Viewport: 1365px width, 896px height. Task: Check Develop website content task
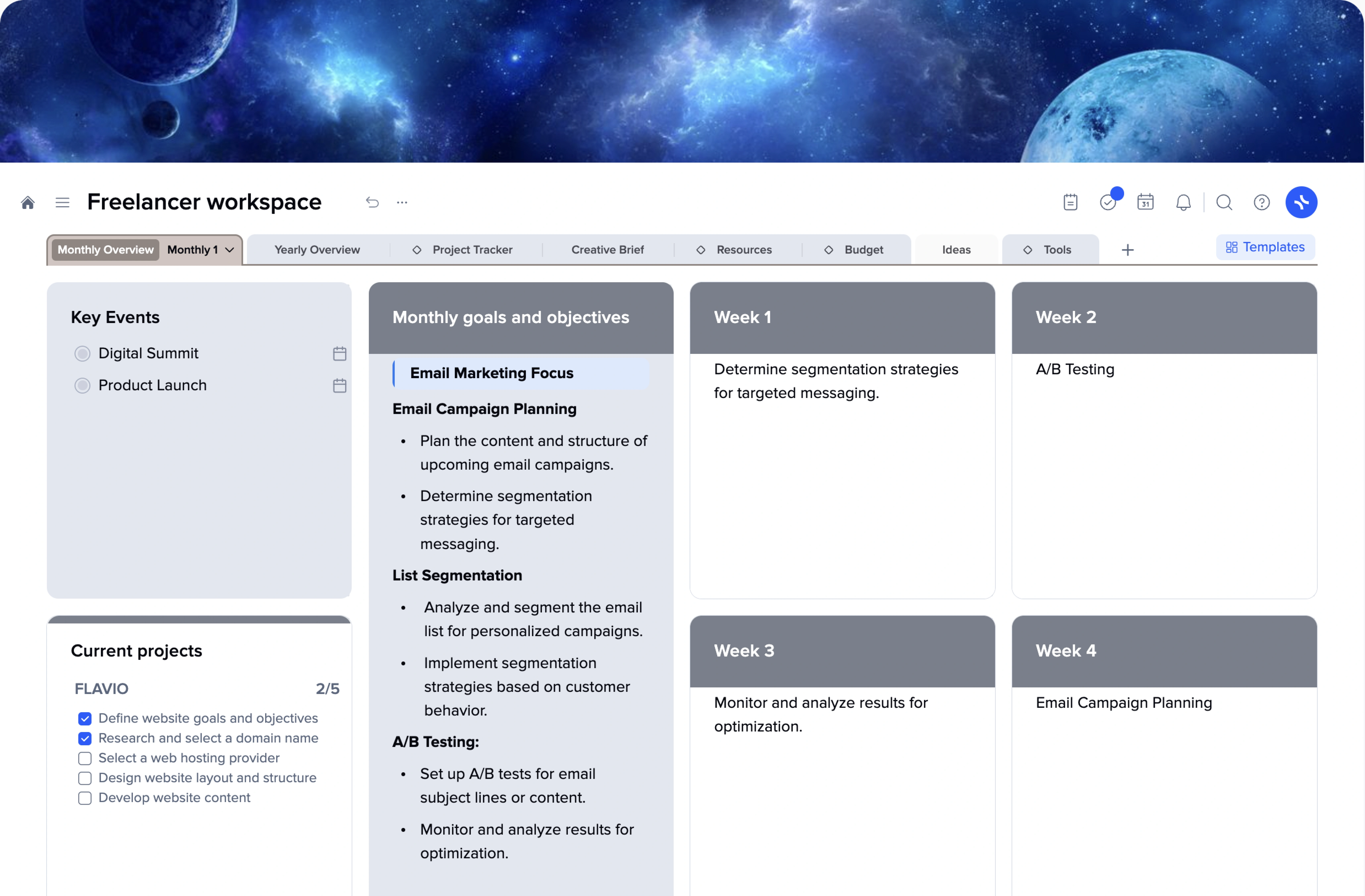pyautogui.click(x=85, y=798)
